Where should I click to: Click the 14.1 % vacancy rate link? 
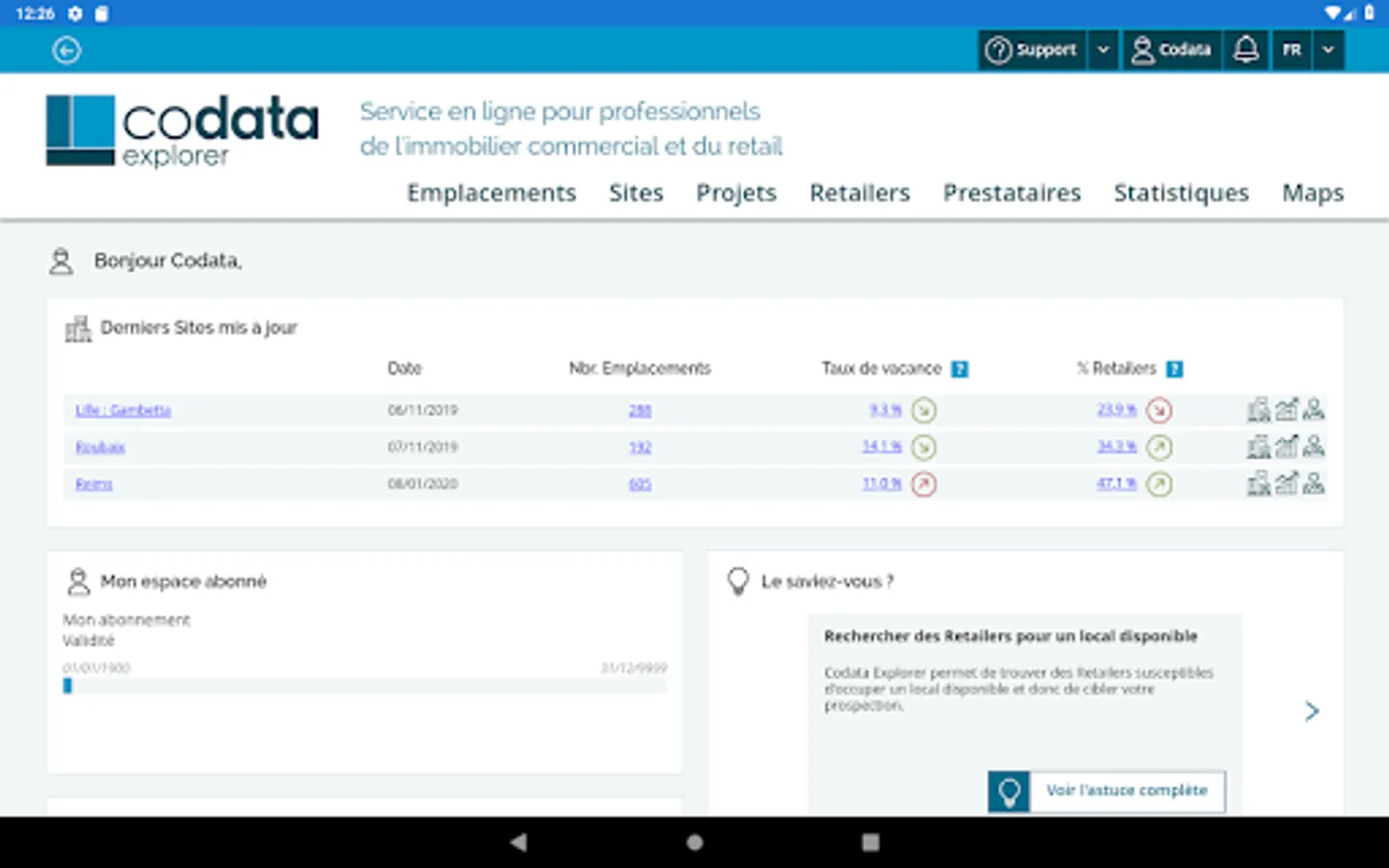883,447
